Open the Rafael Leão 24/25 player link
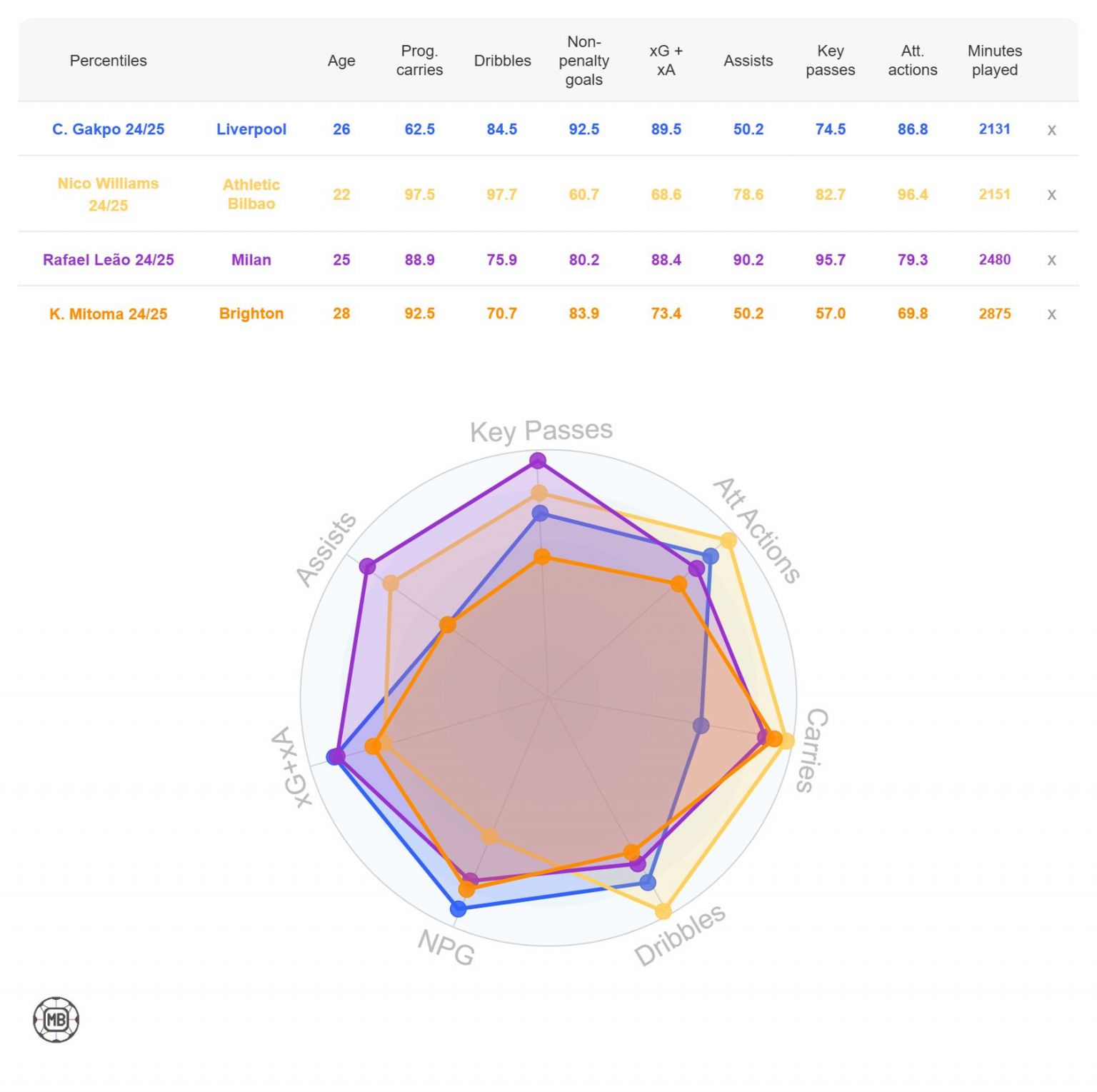The image size is (1097, 1092). (109, 260)
